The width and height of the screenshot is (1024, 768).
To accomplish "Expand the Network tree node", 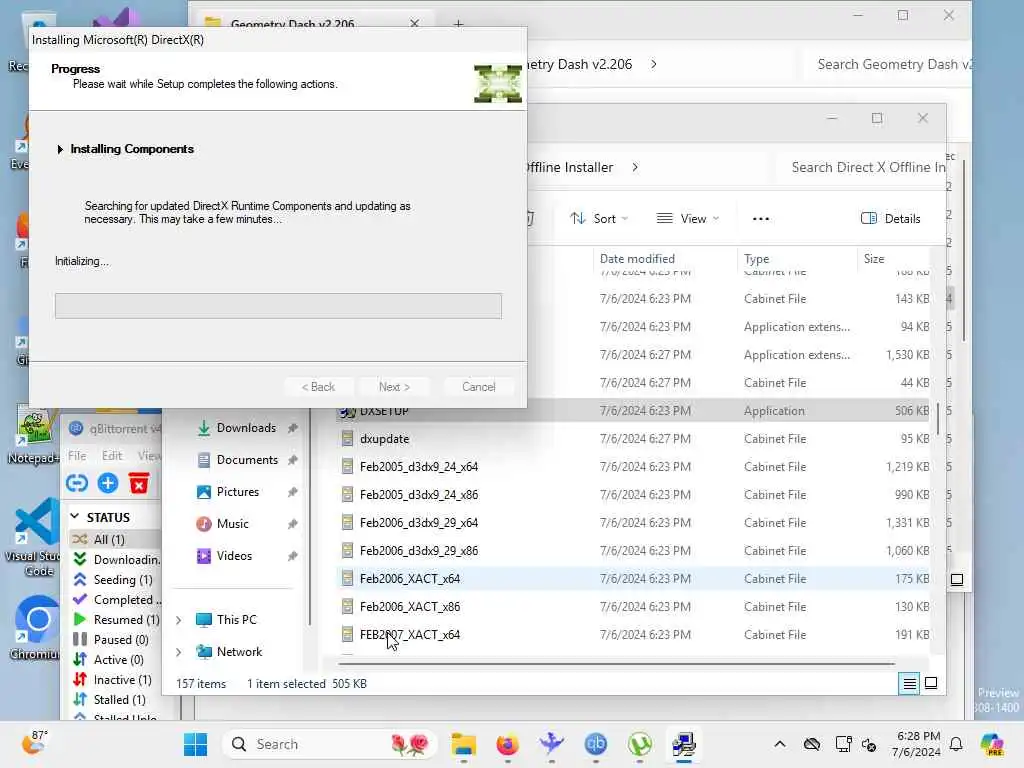I will click(x=178, y=652).
